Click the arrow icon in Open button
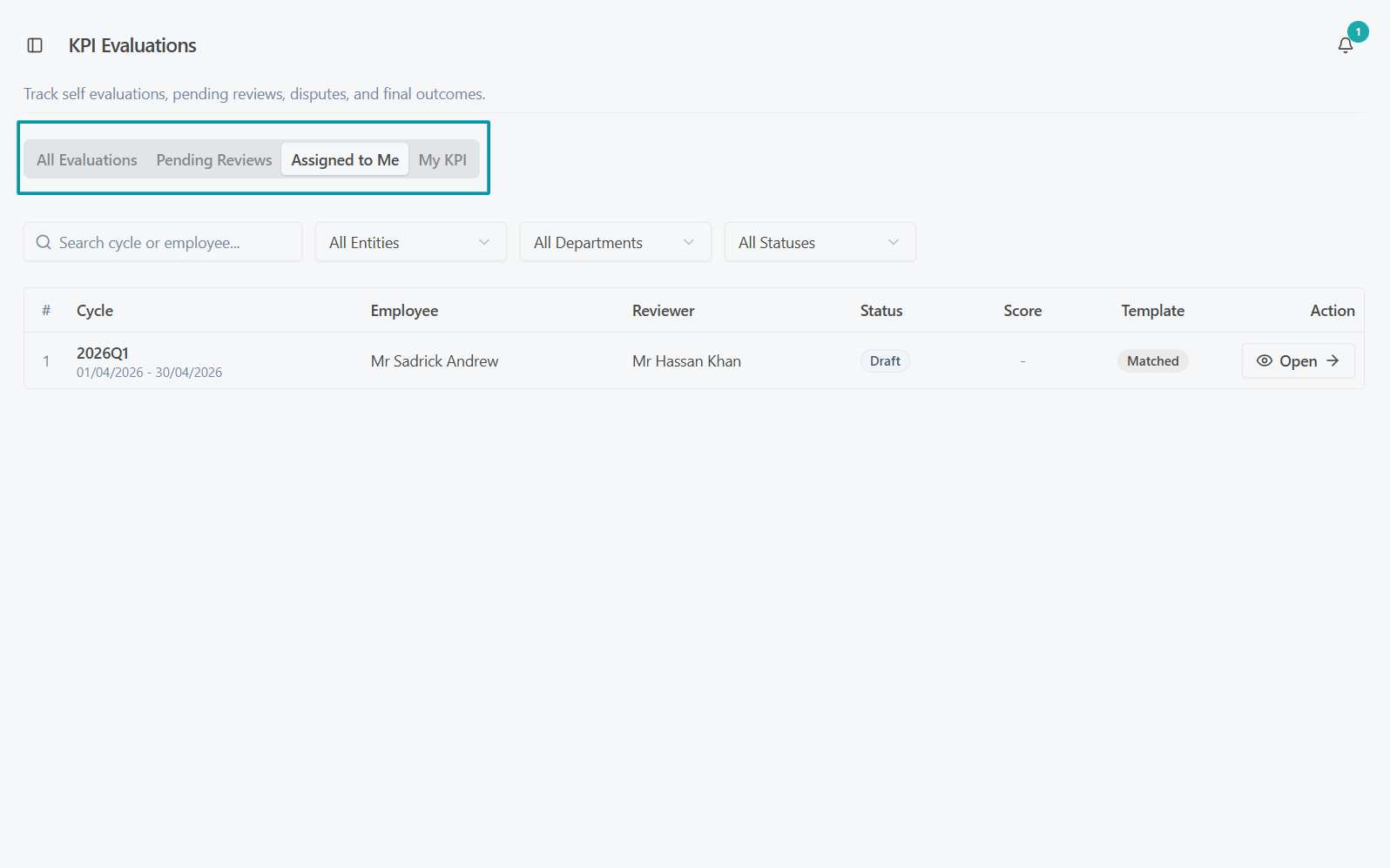 [1333, 360]
